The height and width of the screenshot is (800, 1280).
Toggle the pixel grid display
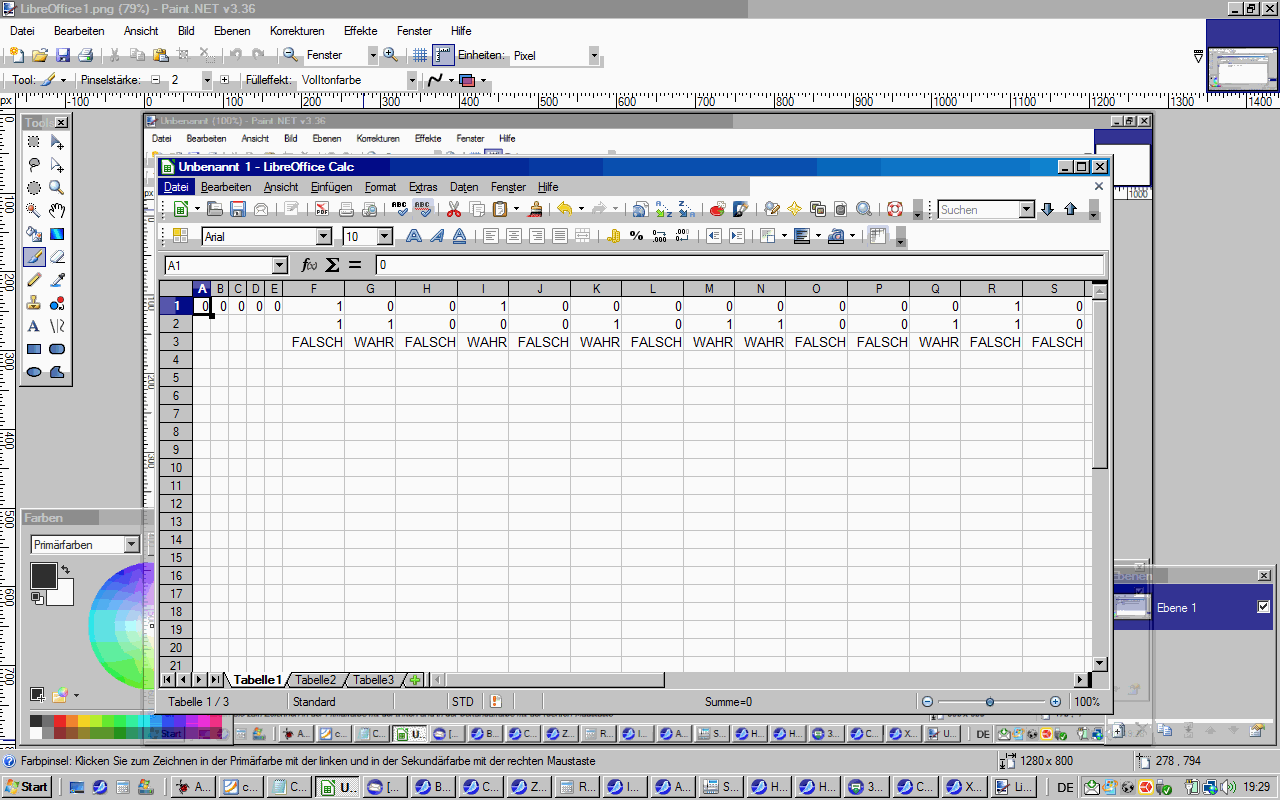coord(420,55)
